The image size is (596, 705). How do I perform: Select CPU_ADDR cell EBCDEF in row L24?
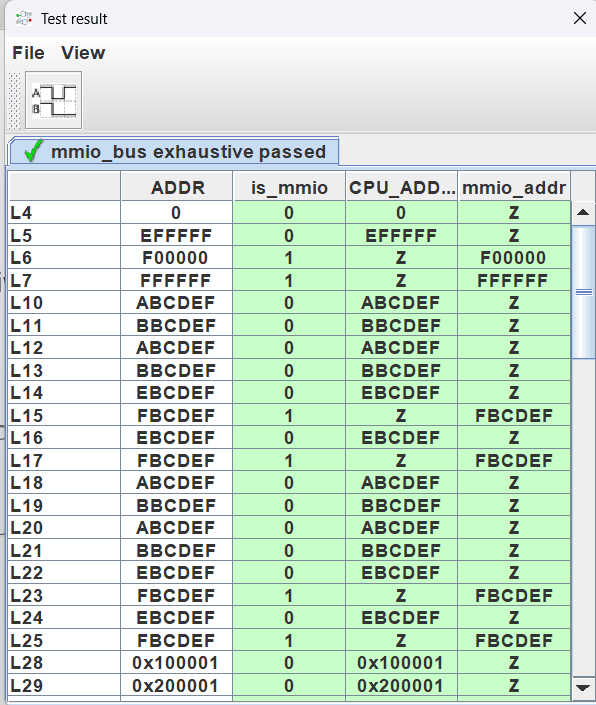(401, 617)
